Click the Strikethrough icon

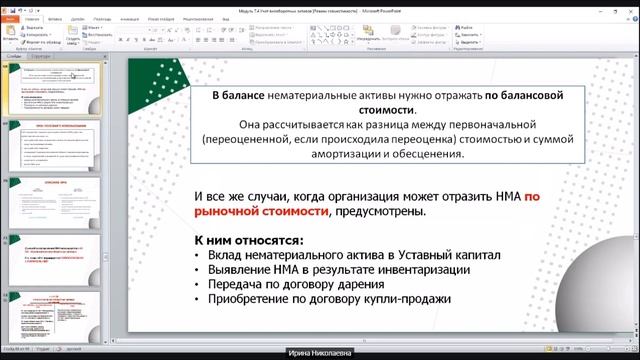point(151,40)
